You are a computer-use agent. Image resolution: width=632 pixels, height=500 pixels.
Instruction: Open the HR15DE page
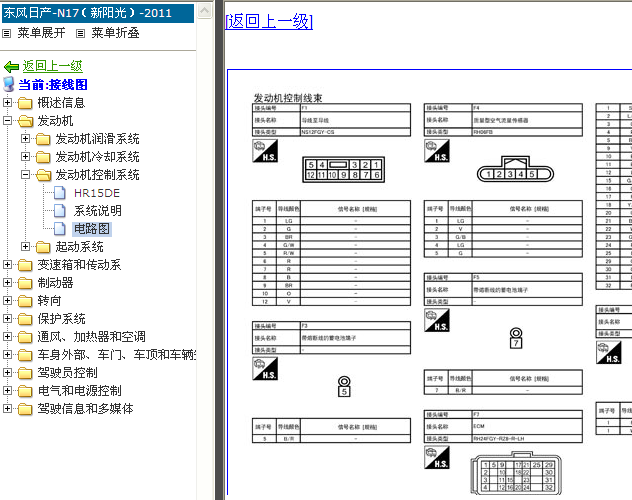97,193
